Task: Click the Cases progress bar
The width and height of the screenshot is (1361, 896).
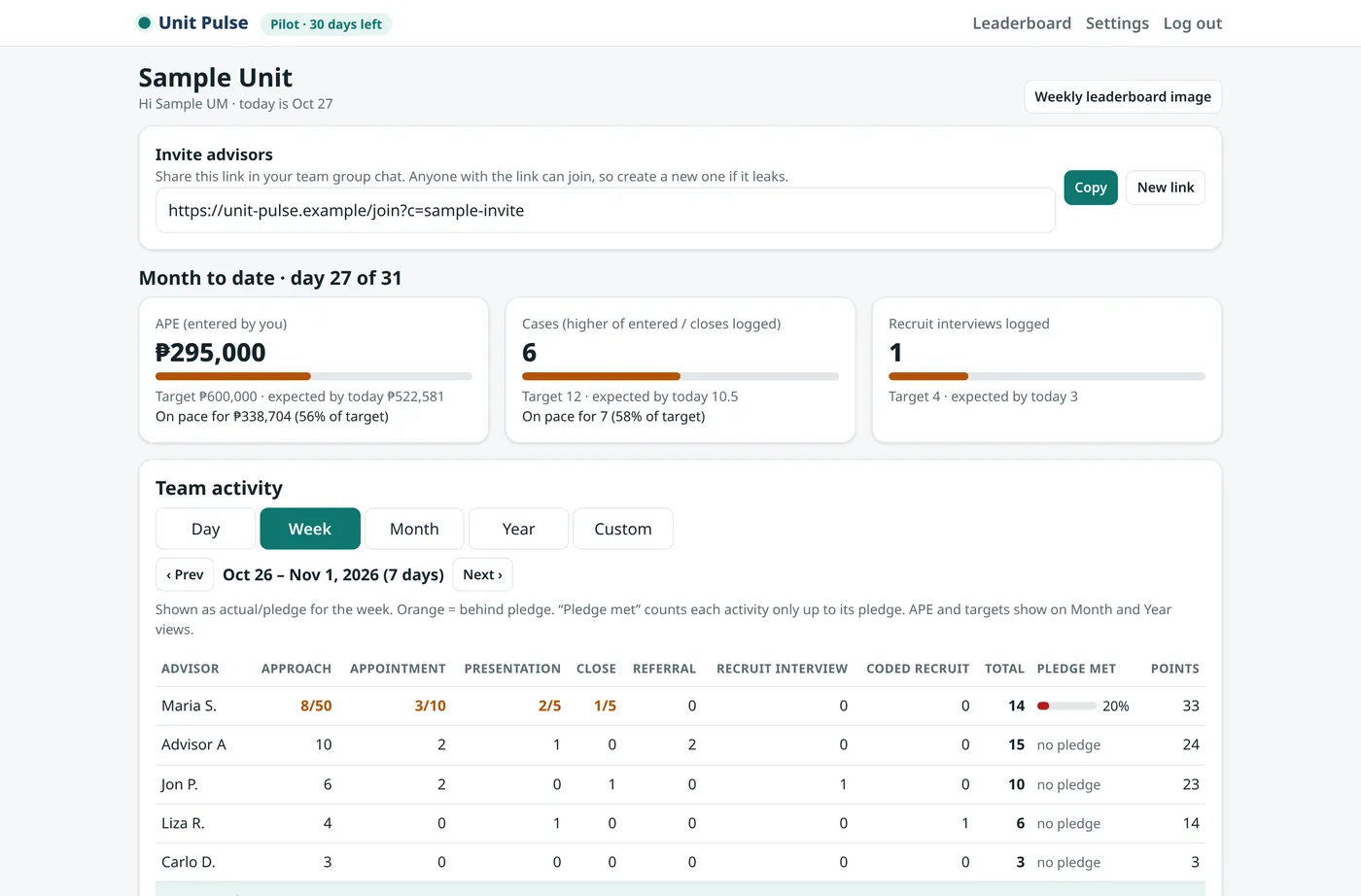Action: click(680, 376)
